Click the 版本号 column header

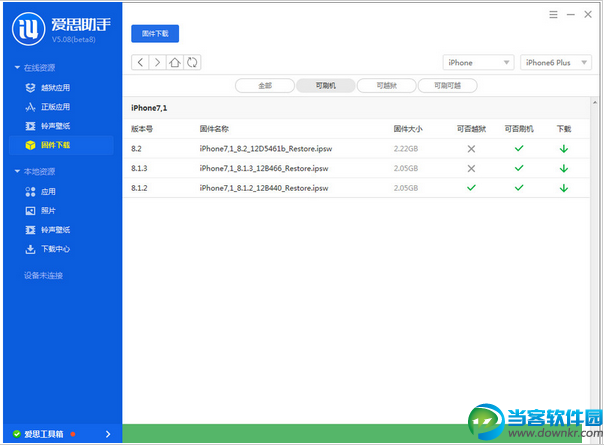(142, 129)
